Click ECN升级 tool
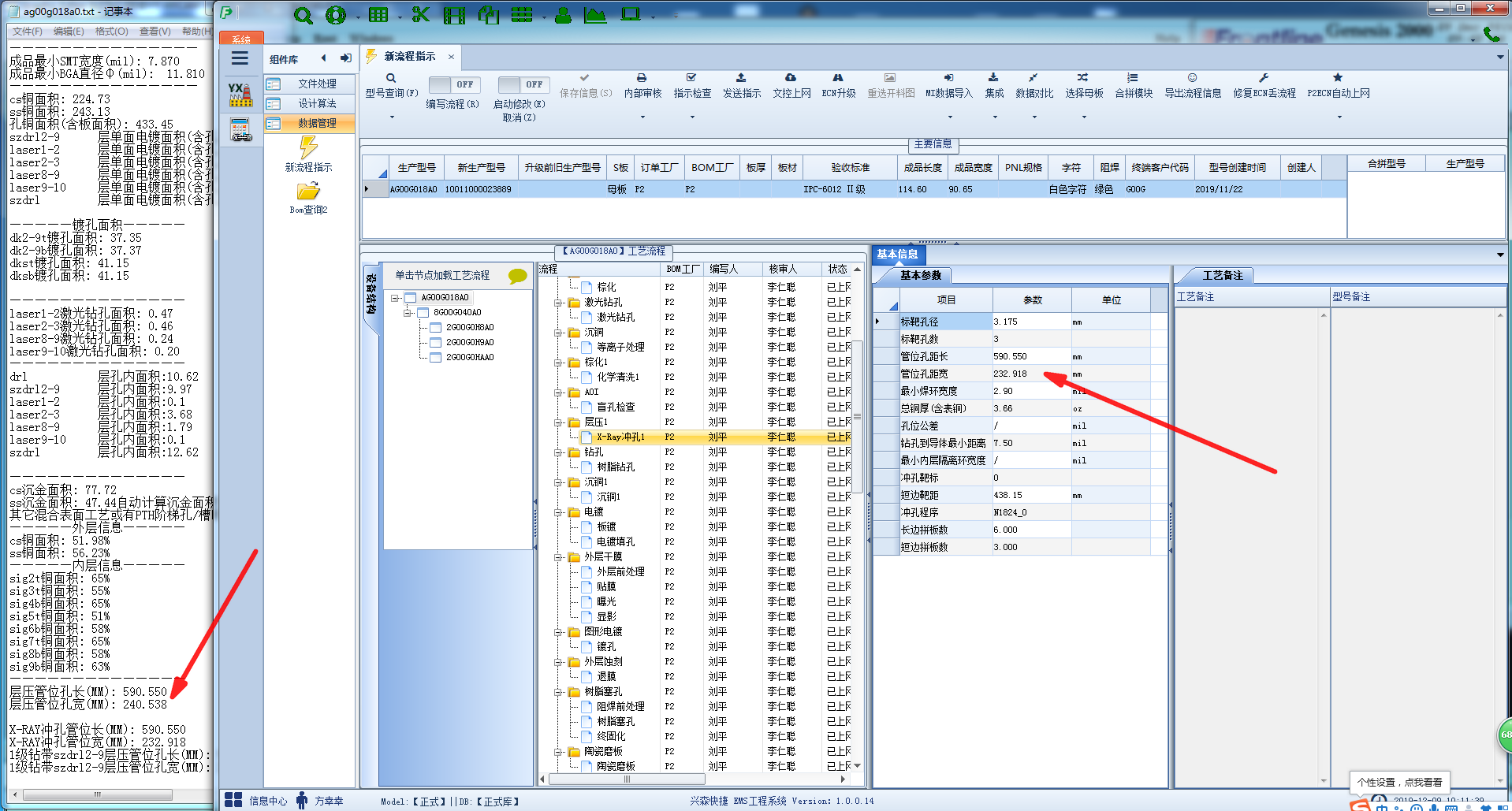The height and width of the screenshot is (811, 1512). click(x=838, y=86)
